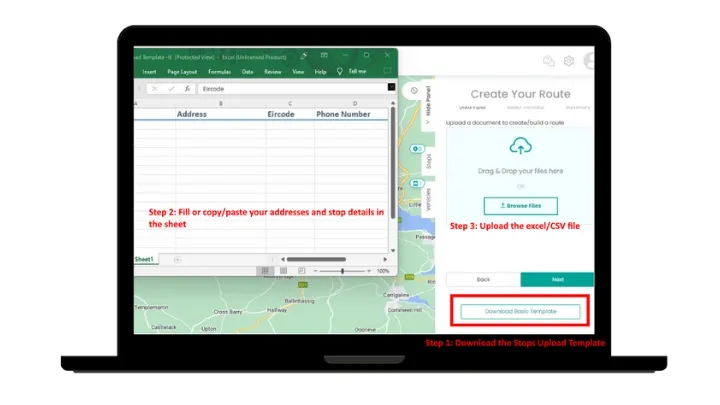Click Carrigaline label on the map
This screenshot has width=720, height=405.
395,295
